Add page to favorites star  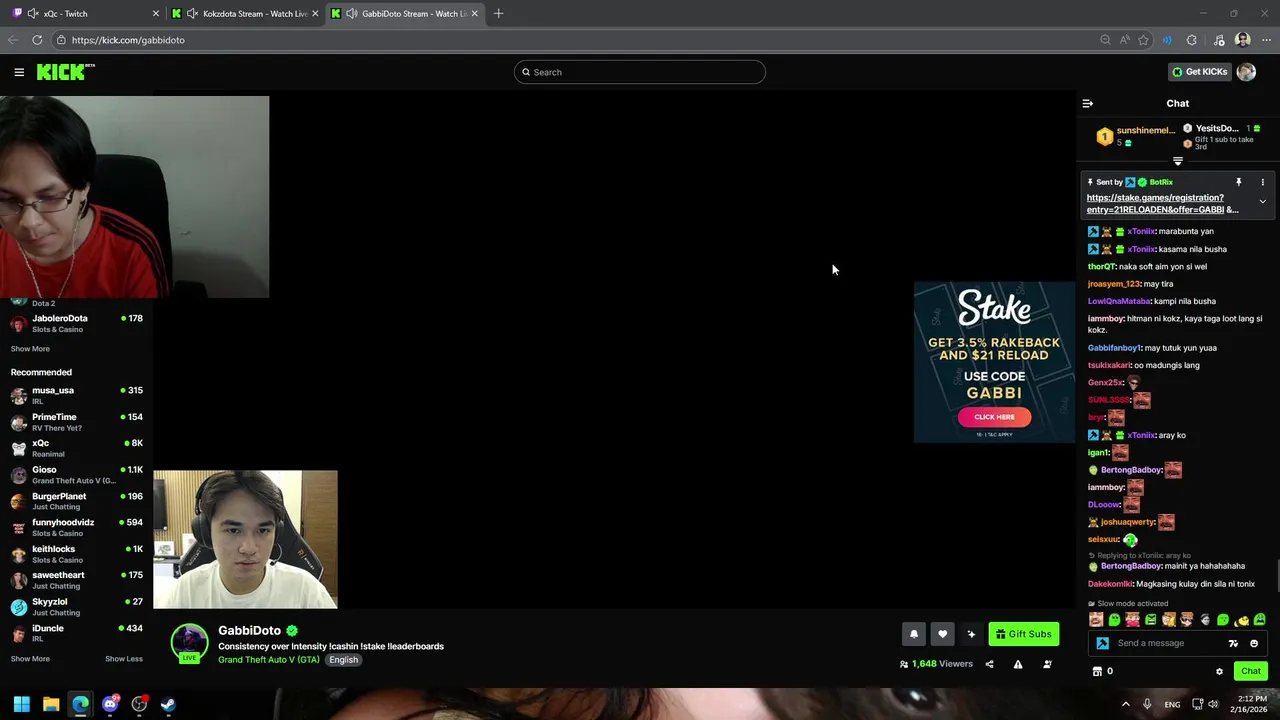tap(1143, 40)
